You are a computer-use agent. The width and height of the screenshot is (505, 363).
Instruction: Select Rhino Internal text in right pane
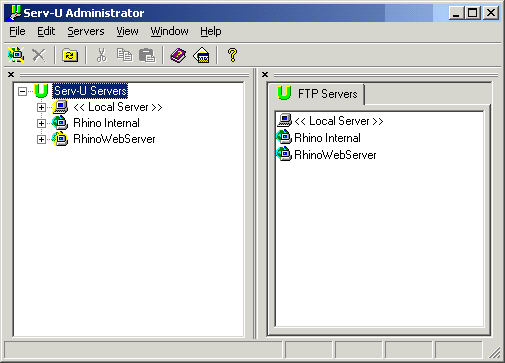pyautogui.click(x=327, y=138)
